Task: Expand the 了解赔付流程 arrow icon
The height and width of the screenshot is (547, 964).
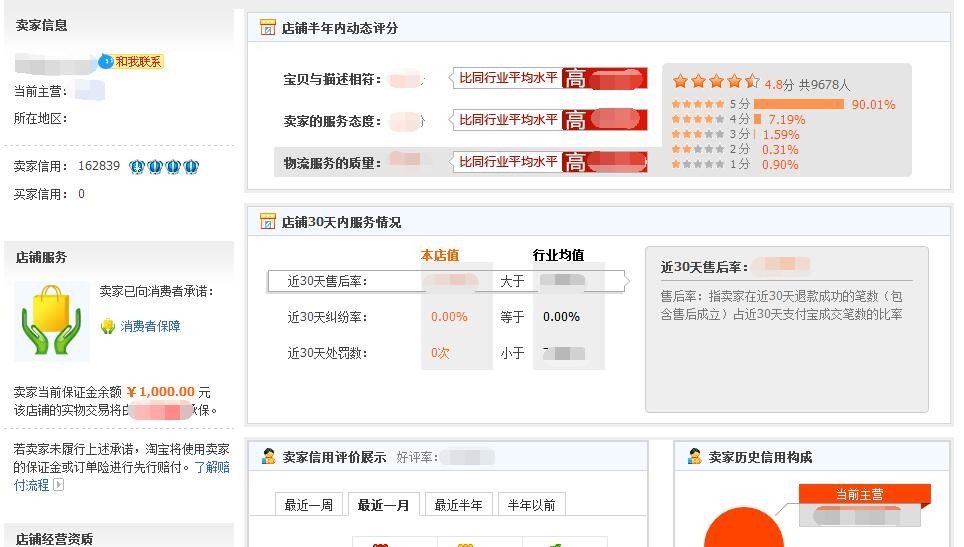Action: (x=58, y=485)
